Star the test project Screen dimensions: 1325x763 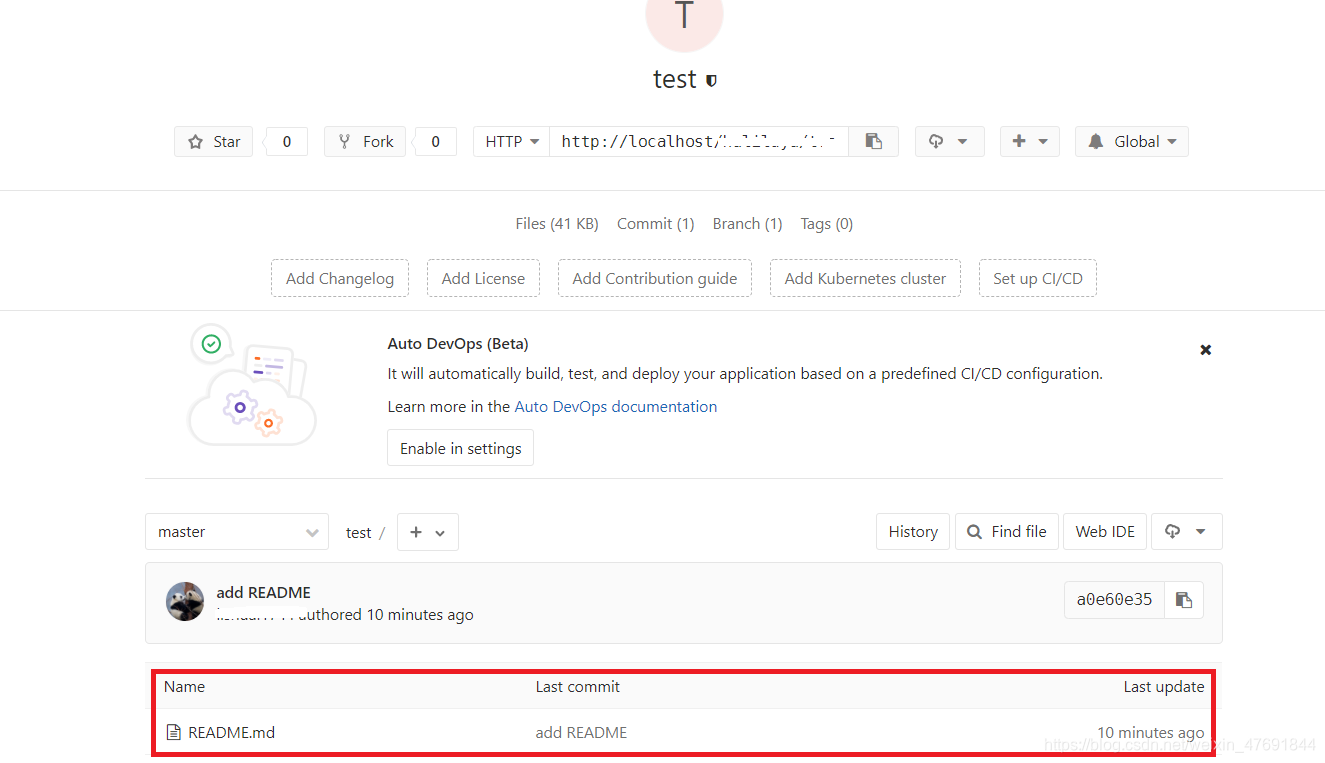[x=214, y=141]
